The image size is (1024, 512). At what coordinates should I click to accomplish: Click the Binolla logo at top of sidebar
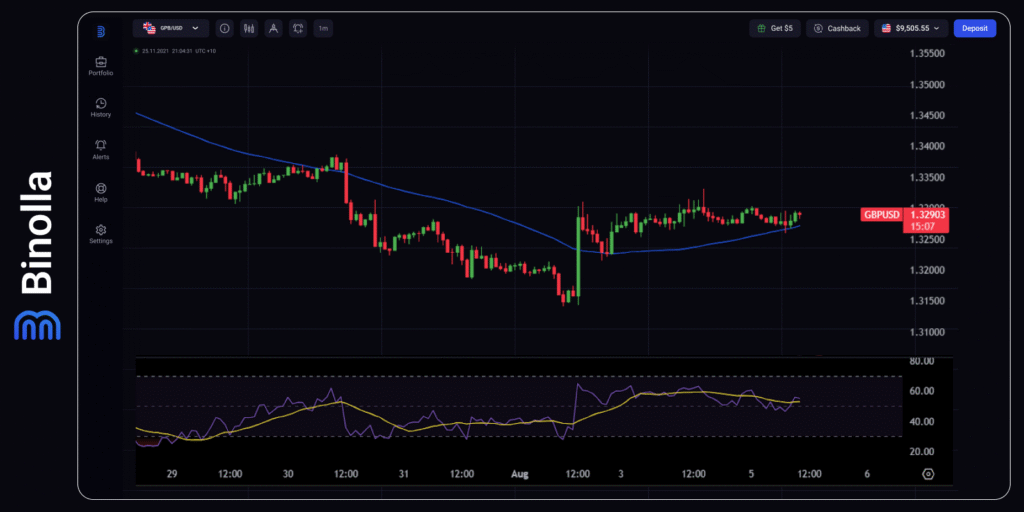(x=101, y=31)
